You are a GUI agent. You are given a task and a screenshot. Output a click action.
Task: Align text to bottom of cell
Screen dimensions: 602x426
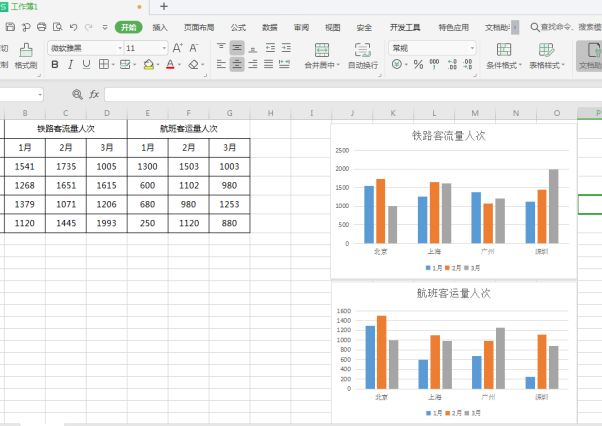point(253,48)
